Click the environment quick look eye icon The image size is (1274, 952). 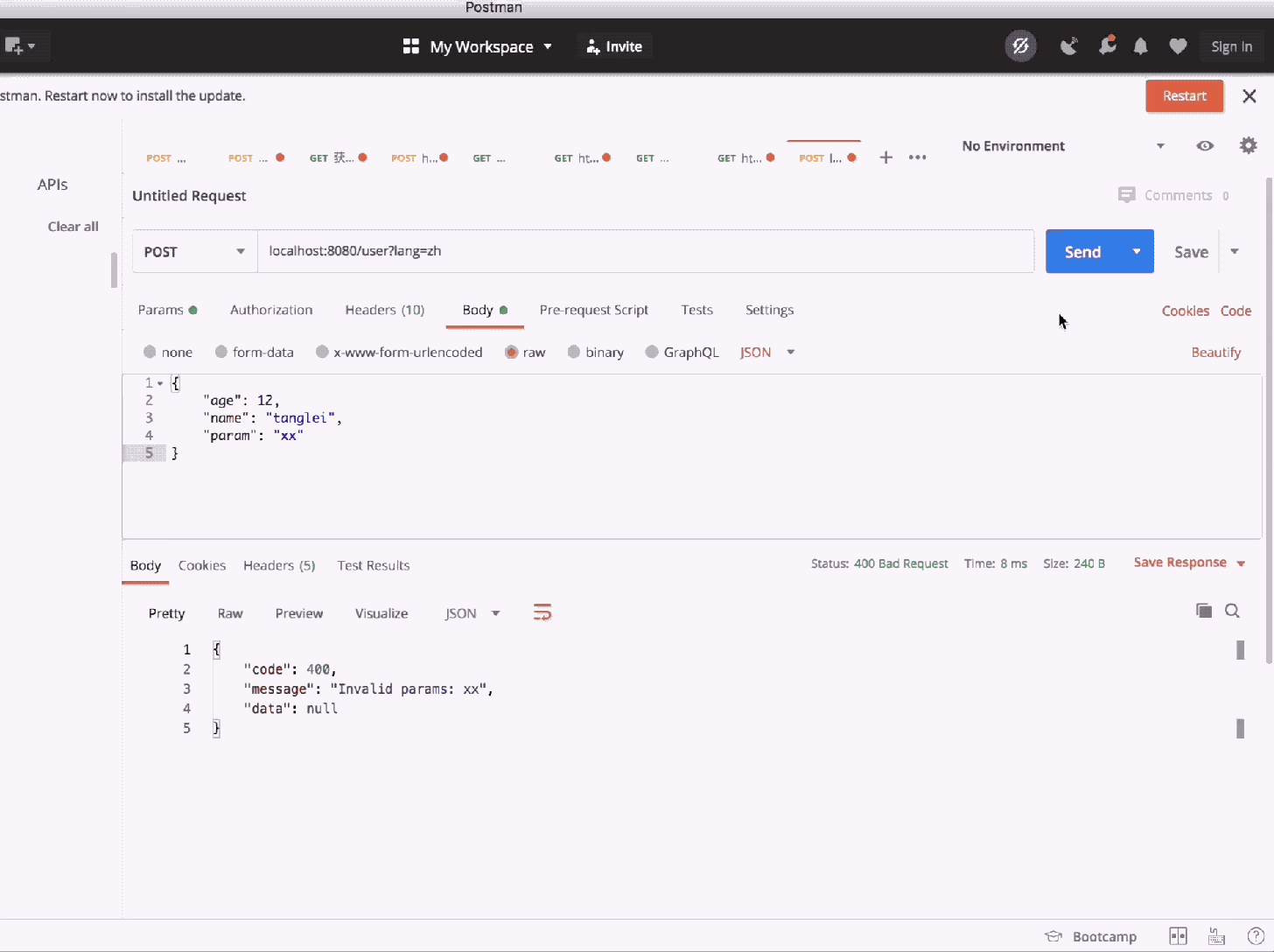tap(1205, 146)
